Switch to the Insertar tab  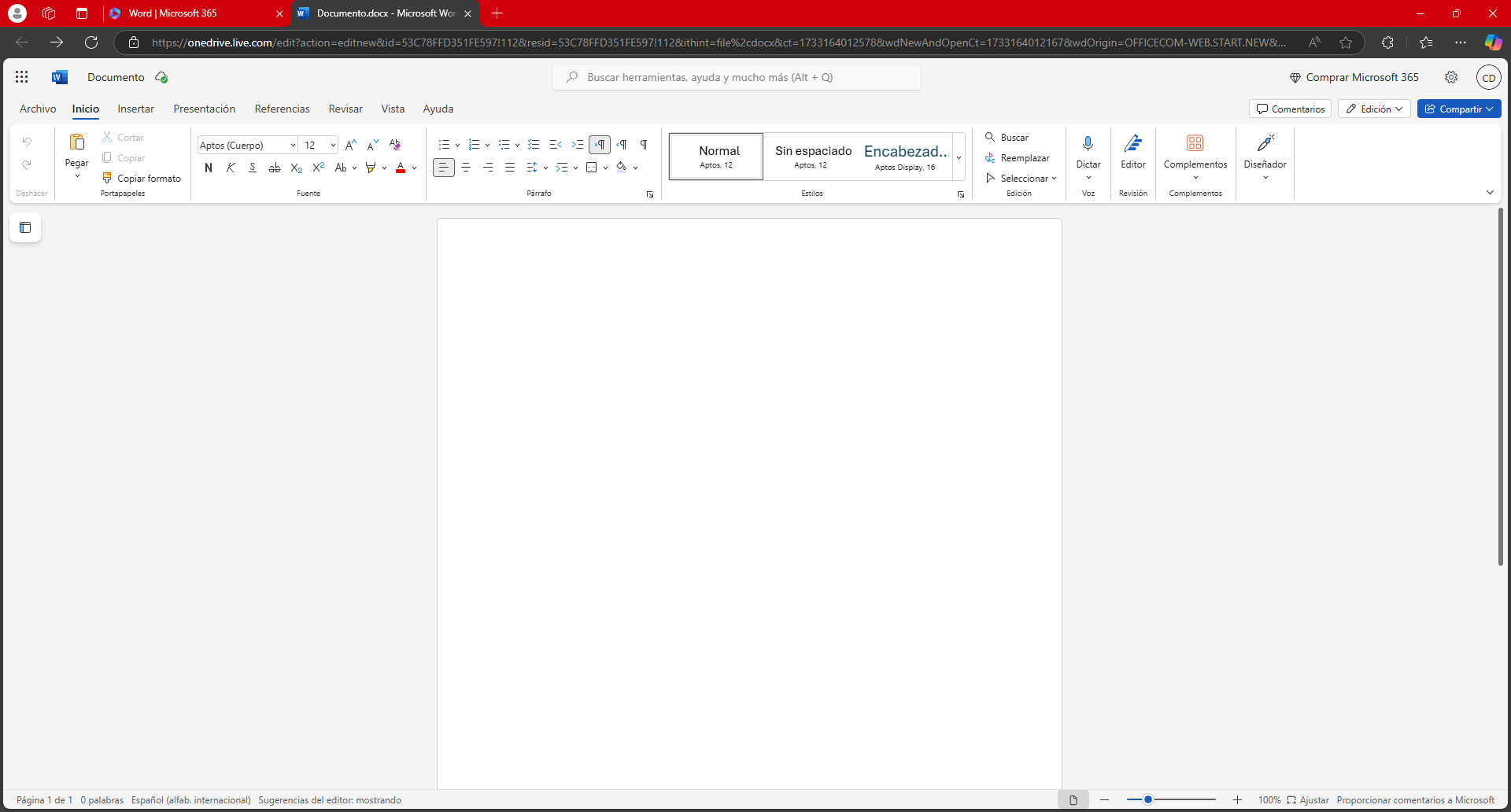[135, 109]
